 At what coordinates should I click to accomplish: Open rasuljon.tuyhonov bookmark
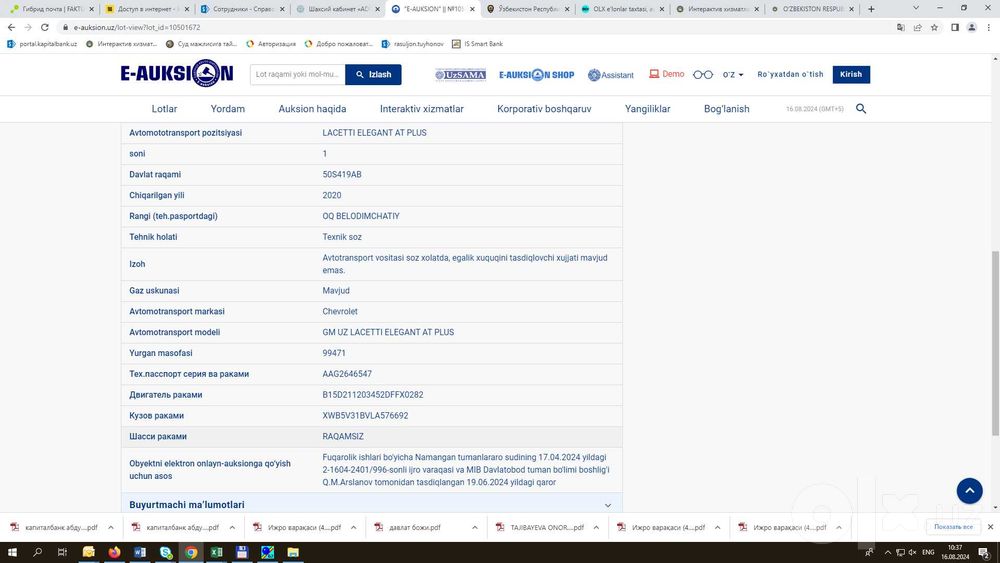(413, 44)
